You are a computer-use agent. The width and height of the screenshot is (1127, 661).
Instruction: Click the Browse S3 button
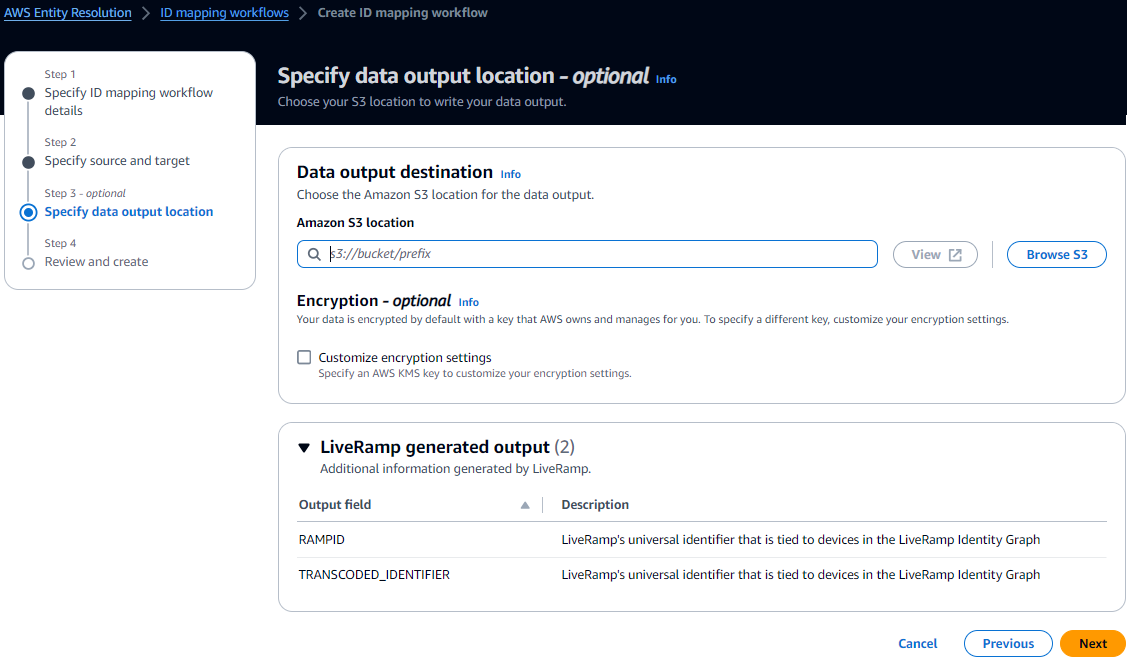coord(1056,254)
